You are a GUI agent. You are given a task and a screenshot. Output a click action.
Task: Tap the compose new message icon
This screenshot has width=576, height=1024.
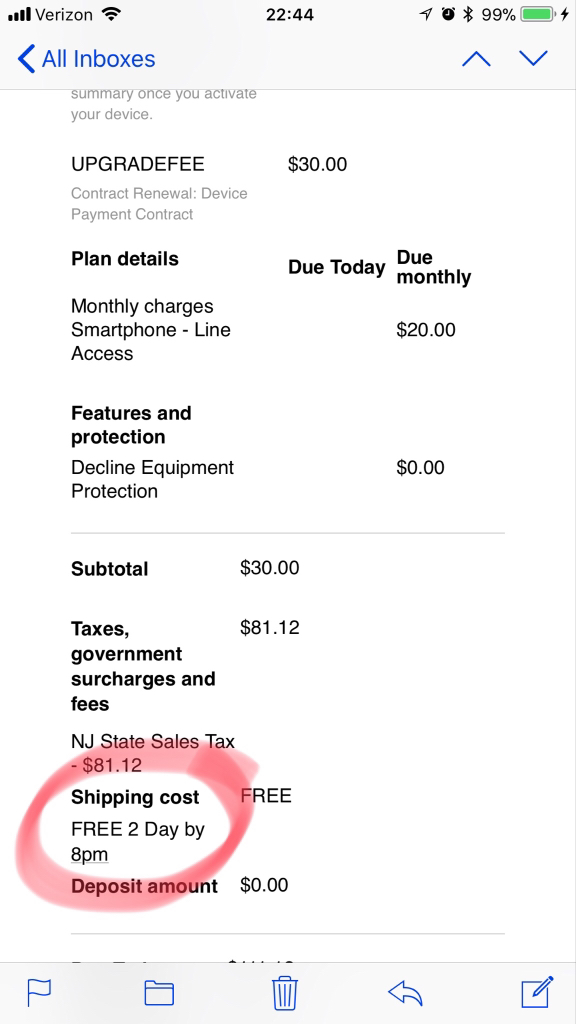click(538, 992)
